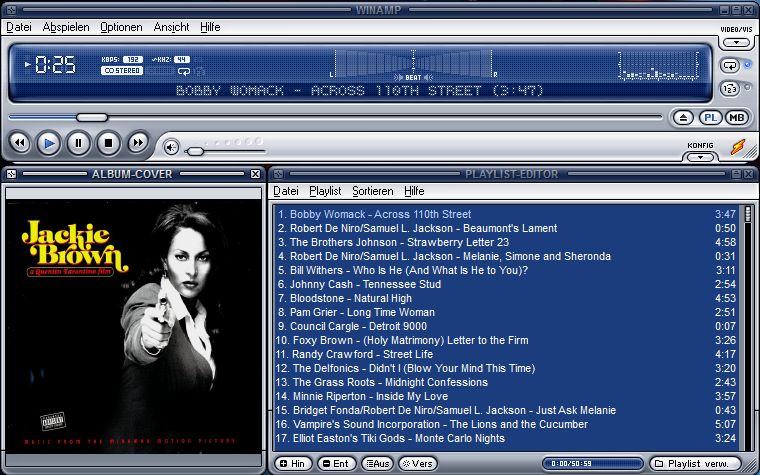Open the Playlist menu in Playlist-Editor
This screenshot has width=760, height=475.
(325, 191)
